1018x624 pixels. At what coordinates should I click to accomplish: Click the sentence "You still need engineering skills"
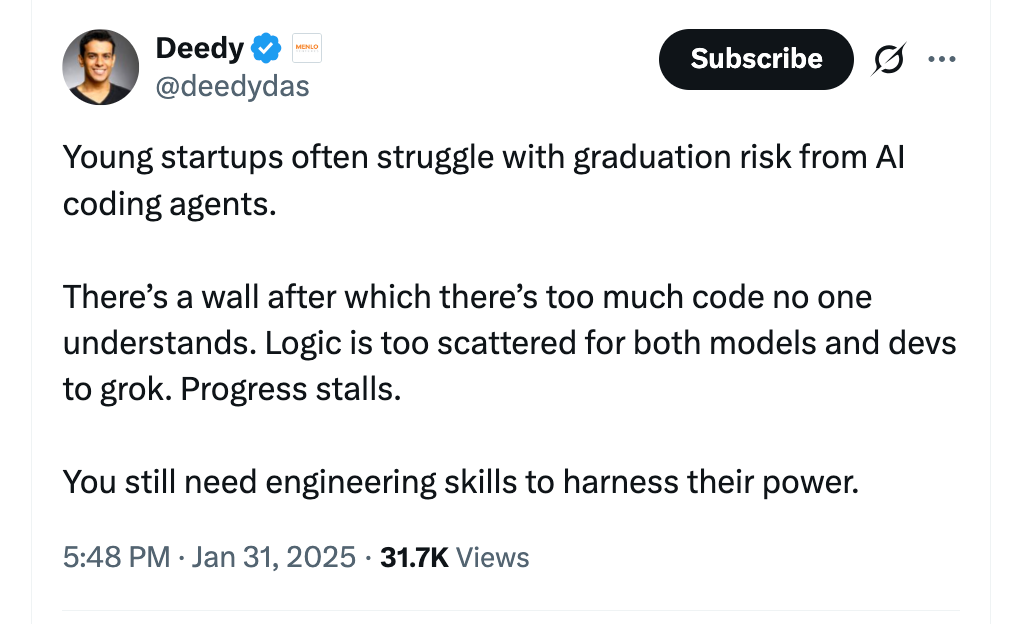pyautogui.click(x=460, y=482)
